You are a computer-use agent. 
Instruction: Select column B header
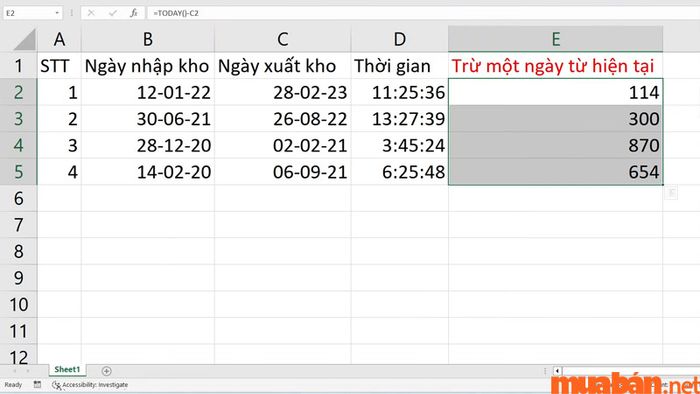[x=148, y=39]
